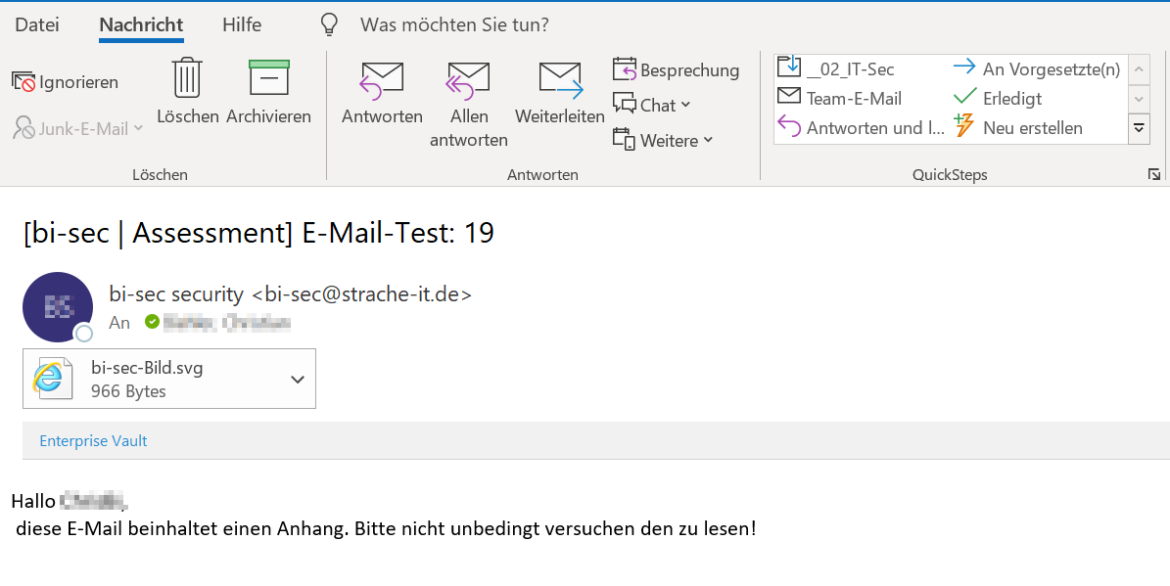Delete the email using the Löschen icon
This screenshot has height=586, width=1170.
186,85
